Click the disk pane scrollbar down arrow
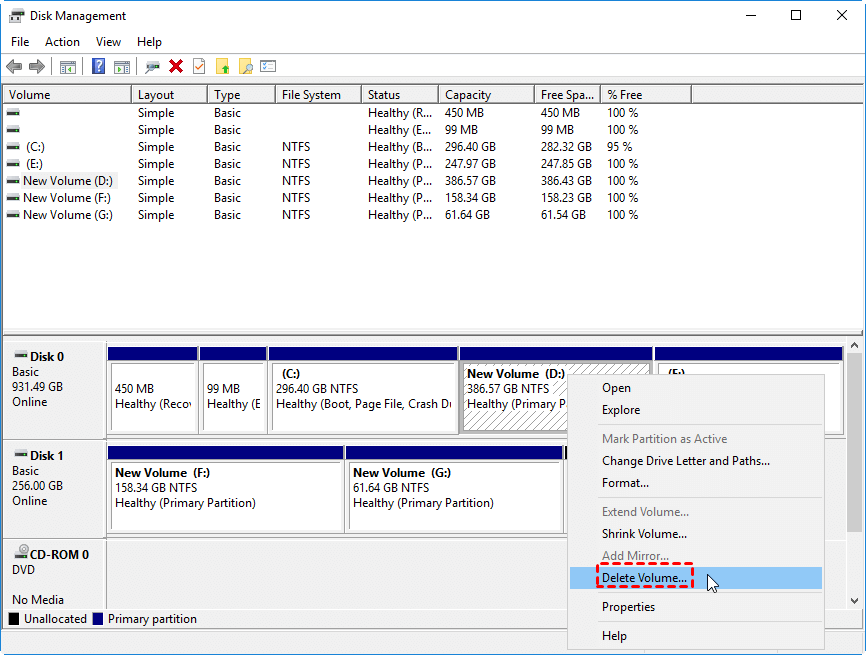 tap(854, 600)
